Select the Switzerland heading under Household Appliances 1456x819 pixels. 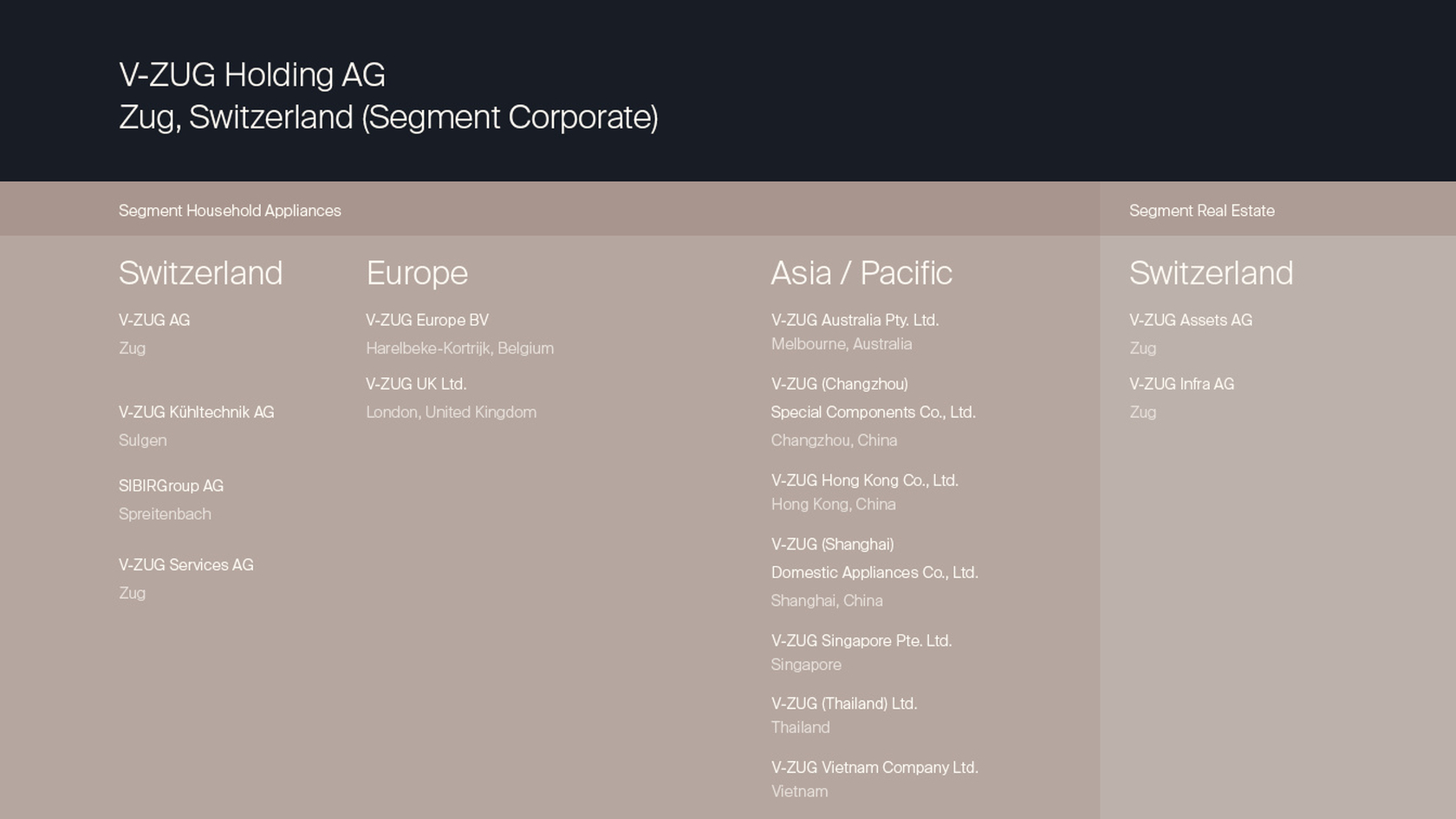[x=200, y=273]
